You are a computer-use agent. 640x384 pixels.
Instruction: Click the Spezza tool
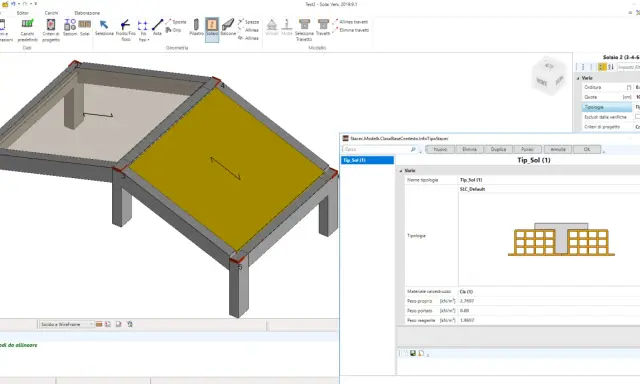249,22
